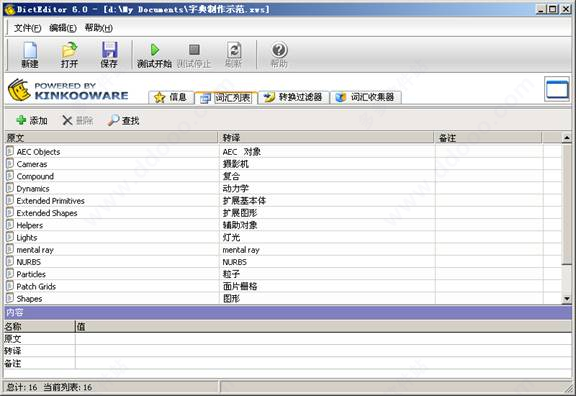Click the 原文 value field in content panel
This screenshot has height=396, width=576.
(323, 339)
